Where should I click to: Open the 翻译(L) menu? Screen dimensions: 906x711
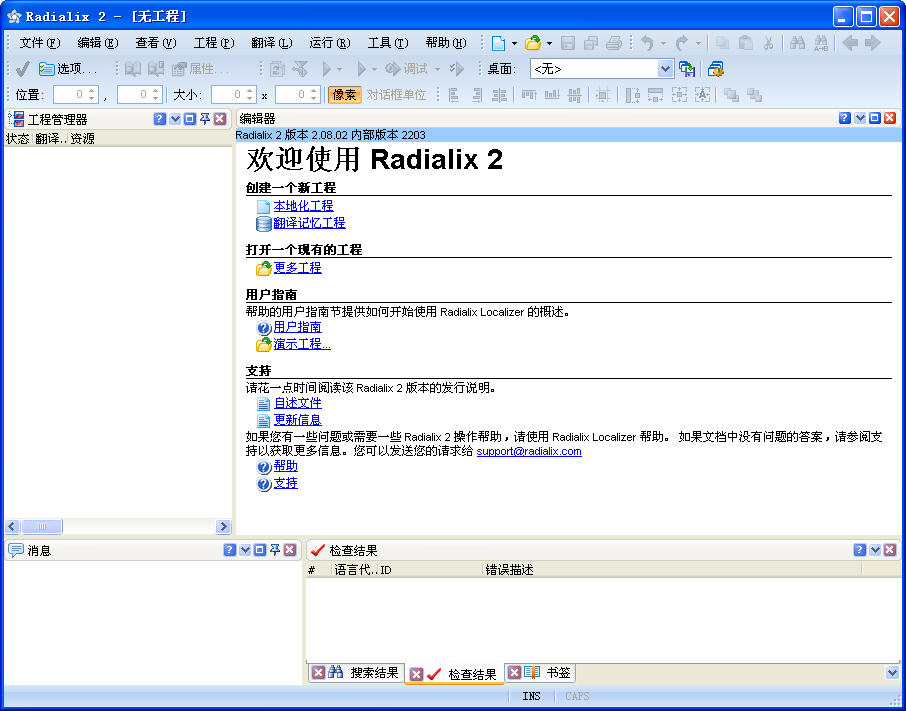coord(271,43)
